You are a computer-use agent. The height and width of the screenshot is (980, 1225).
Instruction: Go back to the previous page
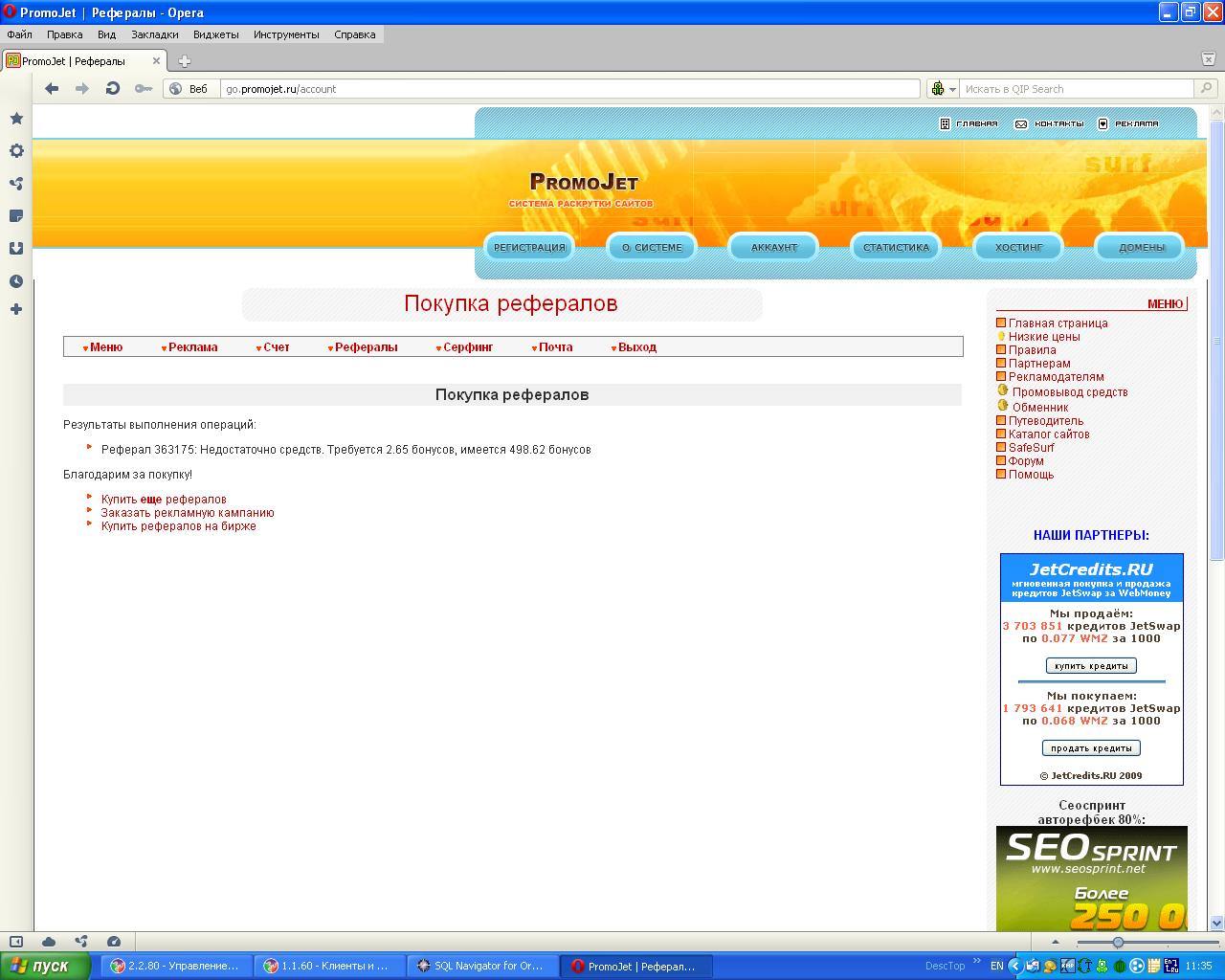[52, 88]
